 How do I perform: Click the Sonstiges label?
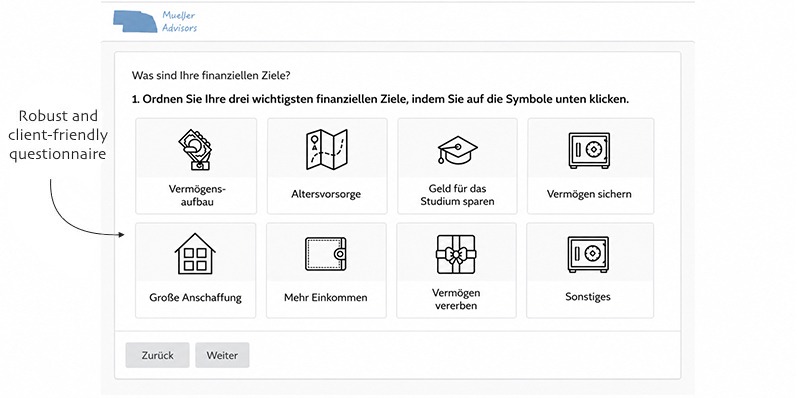[588, 297]
